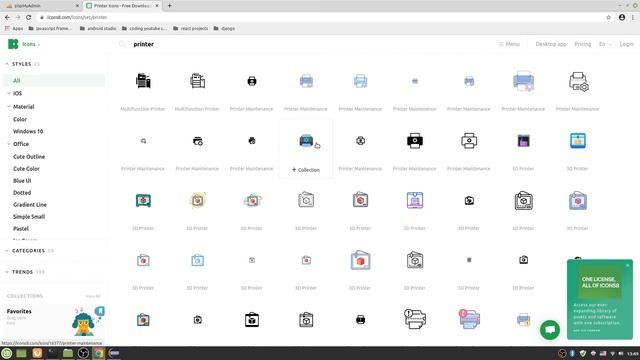
Task: Click the Icons8 green logo
Action: point(13,44)
